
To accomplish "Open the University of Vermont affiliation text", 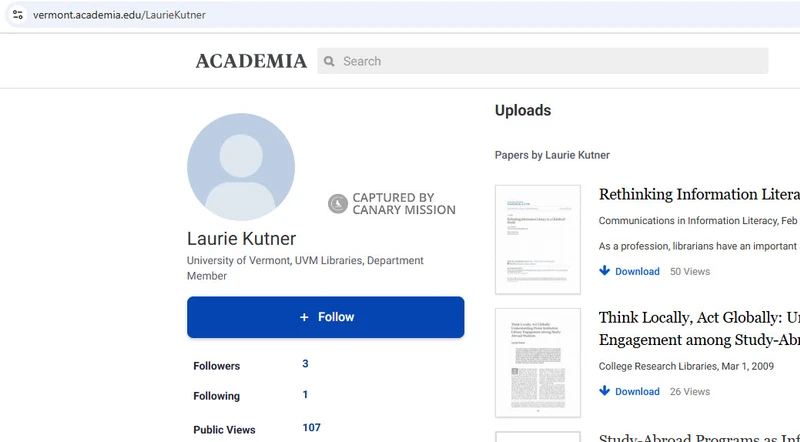I will [x=305, y=268].
